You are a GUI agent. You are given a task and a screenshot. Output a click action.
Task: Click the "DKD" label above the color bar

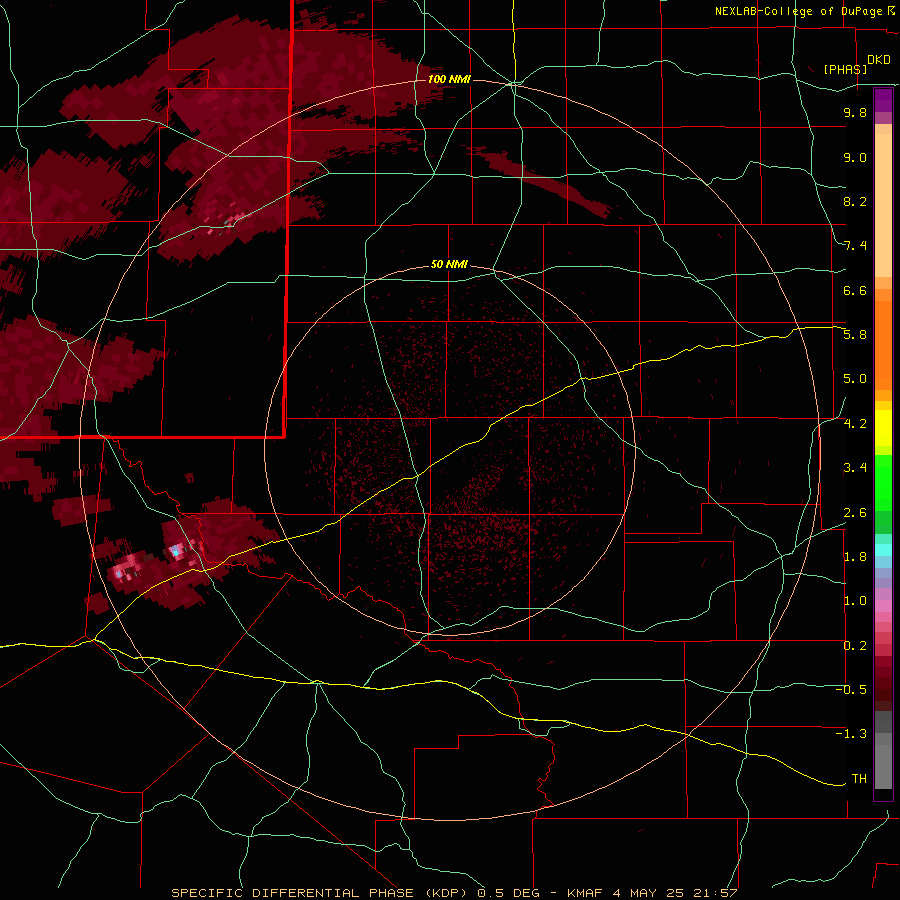pos(879,60)
